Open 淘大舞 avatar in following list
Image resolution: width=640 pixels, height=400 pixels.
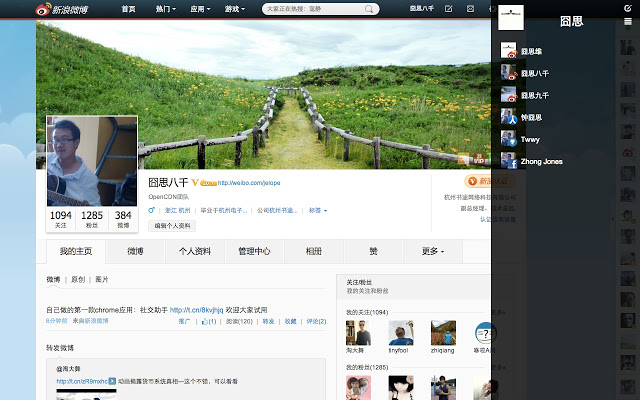358,333
